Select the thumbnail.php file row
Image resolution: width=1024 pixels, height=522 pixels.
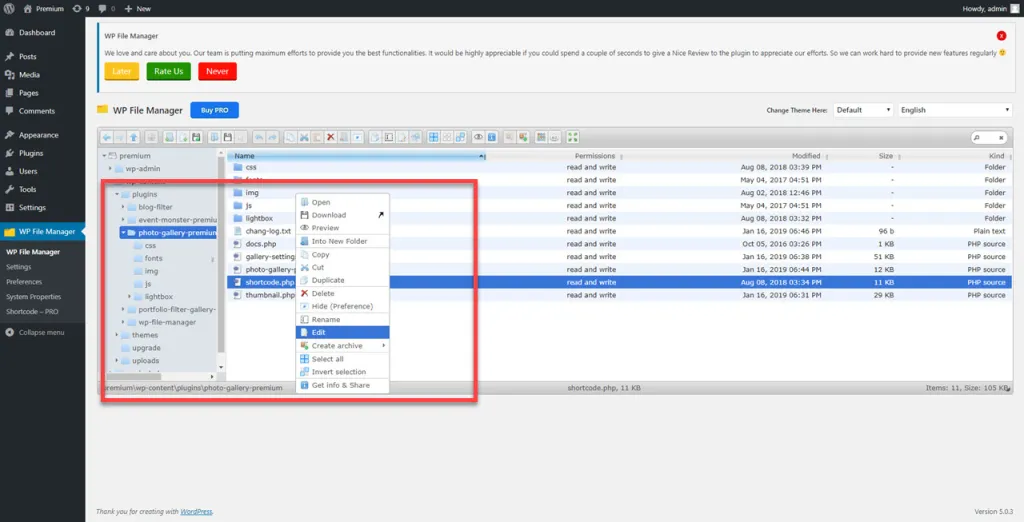tap(619, 295)
